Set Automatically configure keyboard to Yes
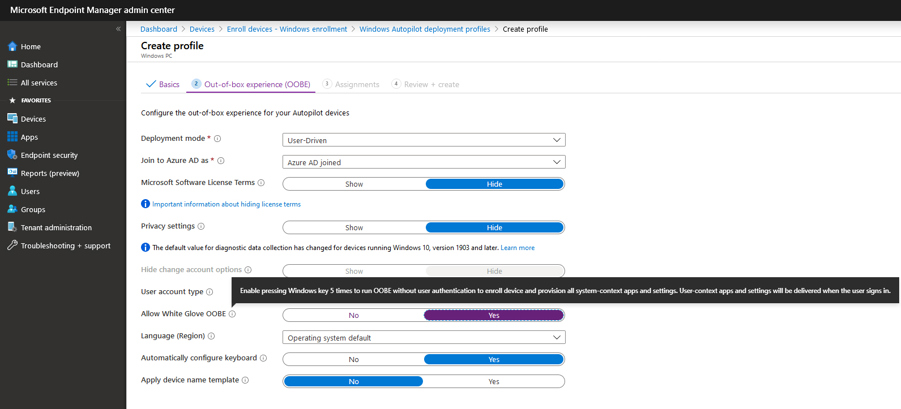 point(494,360)
